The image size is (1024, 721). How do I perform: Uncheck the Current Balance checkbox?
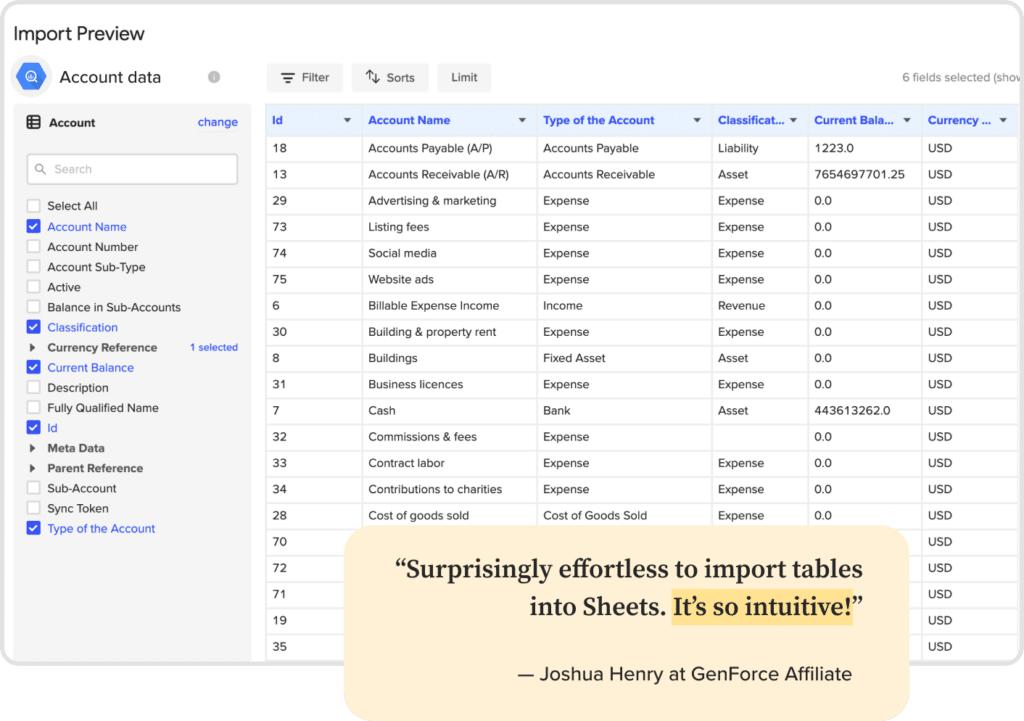(x=33, y=368)
